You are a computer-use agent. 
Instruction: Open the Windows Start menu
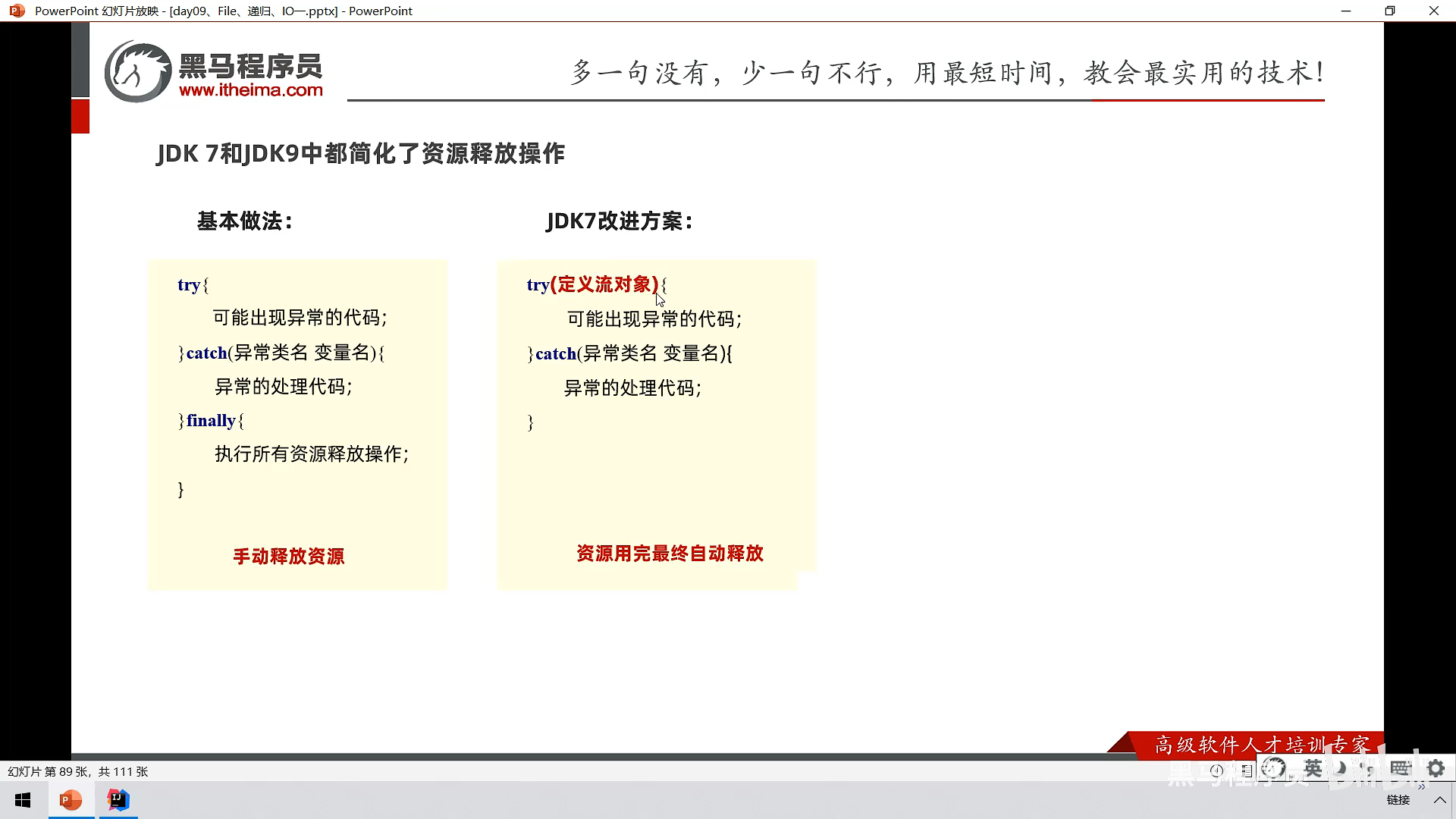[23, 800]
